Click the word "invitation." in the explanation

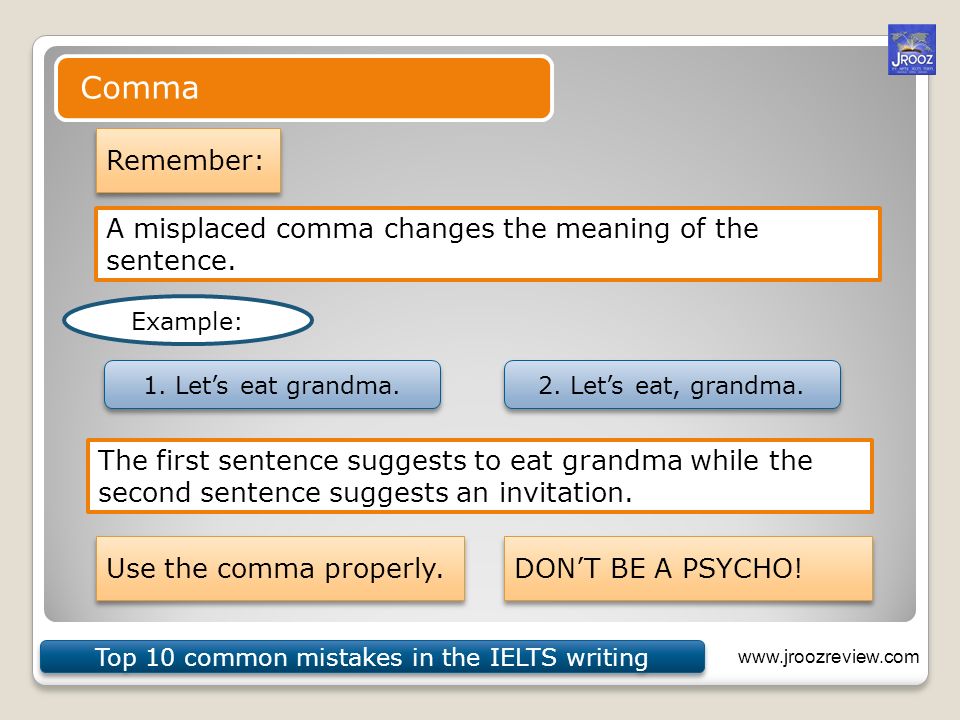(566, 492)
